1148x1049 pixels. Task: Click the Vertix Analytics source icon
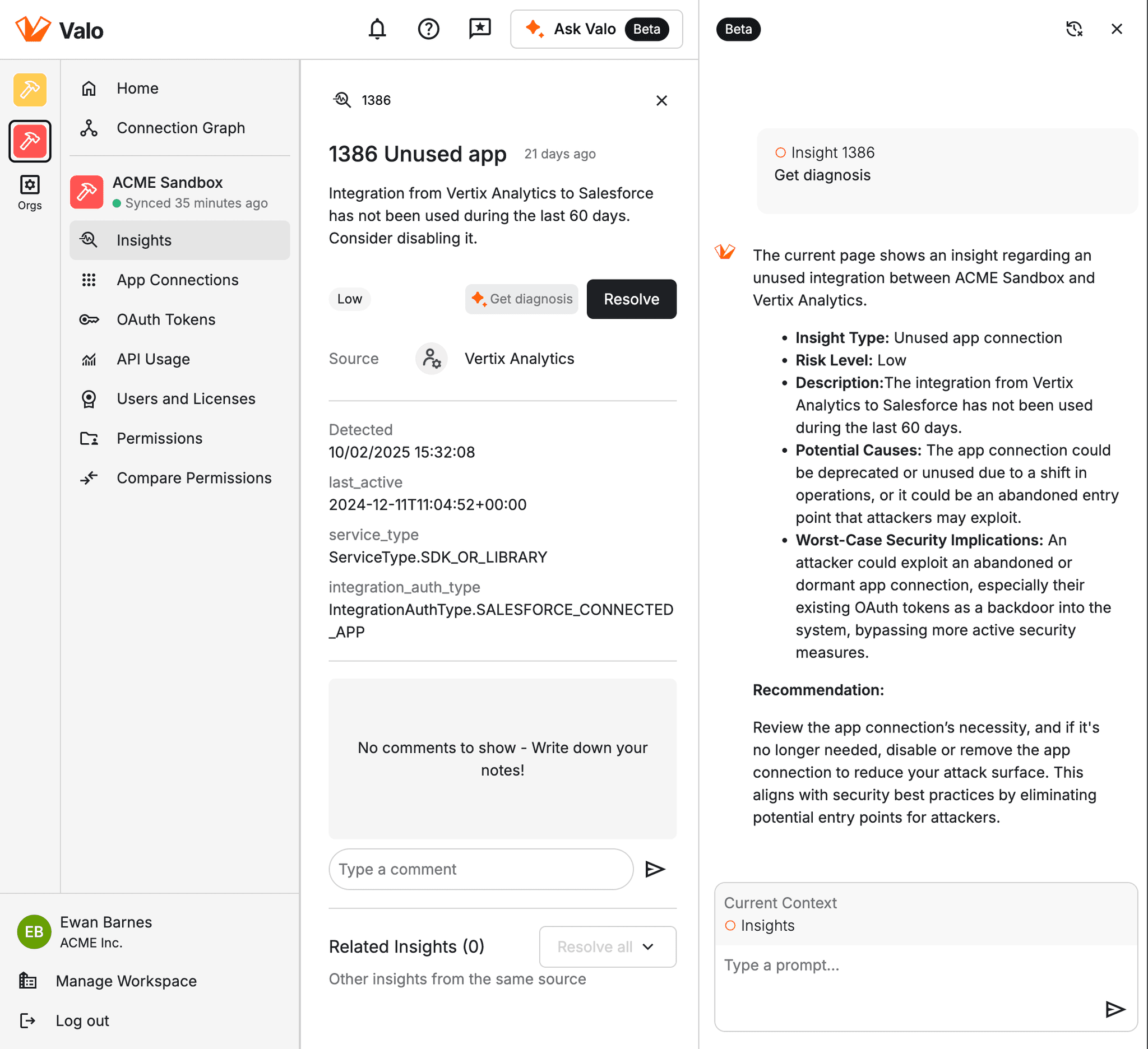click(x=432, y=359)
